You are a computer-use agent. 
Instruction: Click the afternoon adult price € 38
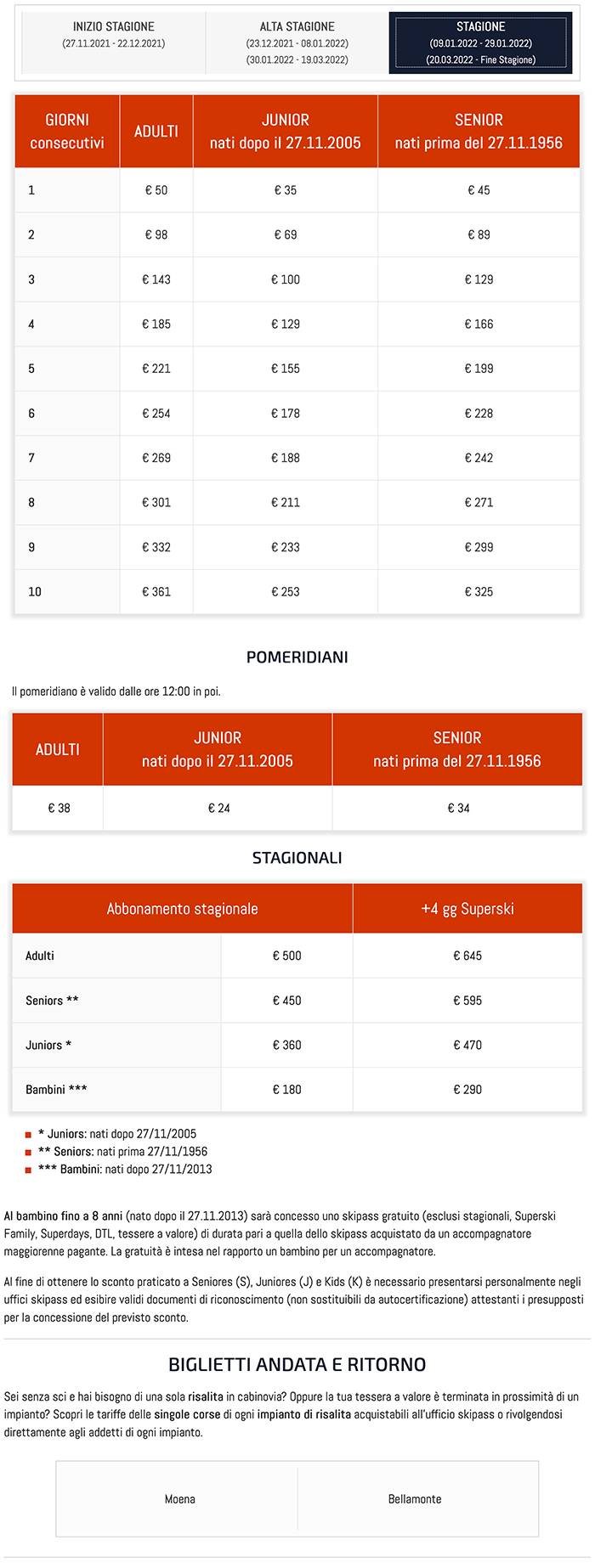(x=59, y=808)
